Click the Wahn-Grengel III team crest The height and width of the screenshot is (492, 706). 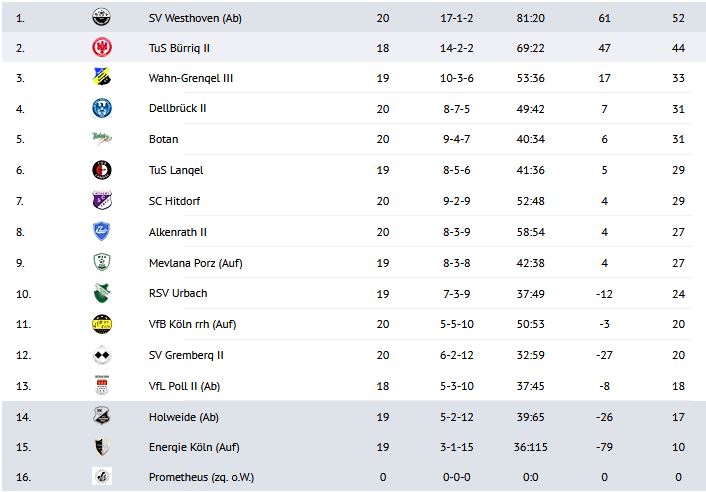[101, 78]
